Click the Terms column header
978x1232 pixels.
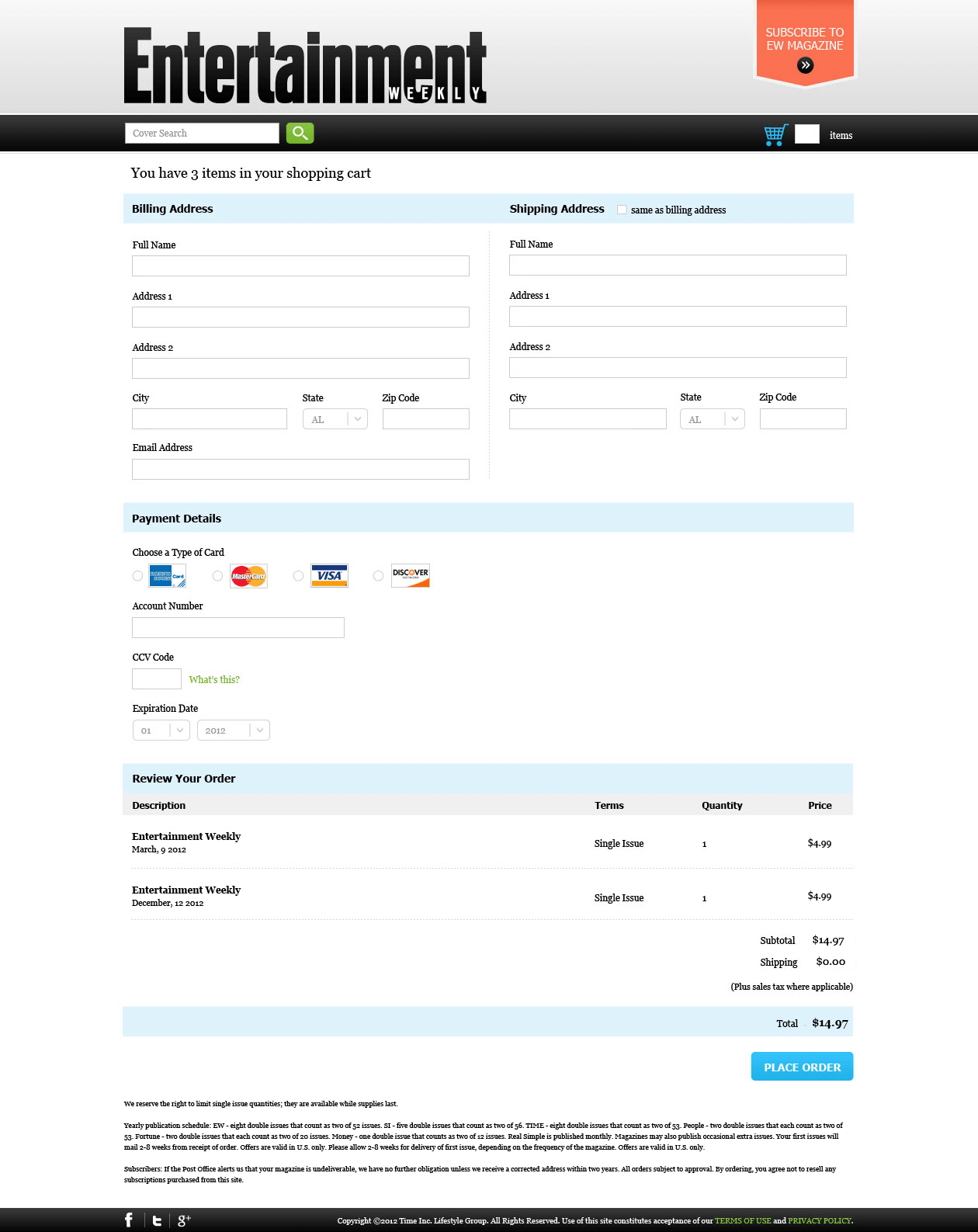pos(609,805)
